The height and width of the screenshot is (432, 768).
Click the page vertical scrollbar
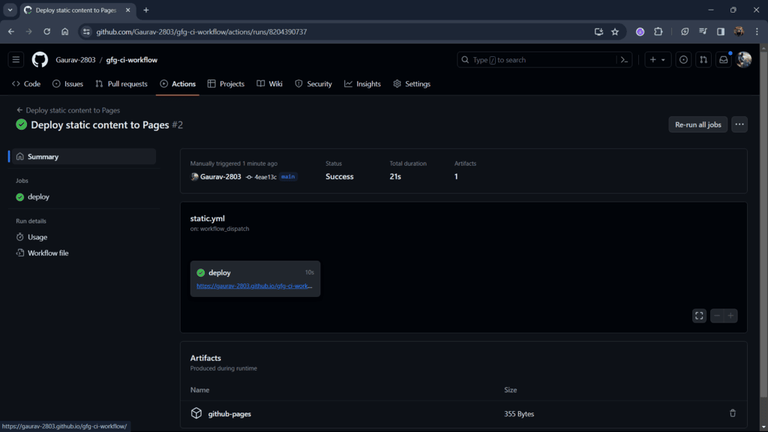point(763,222)
